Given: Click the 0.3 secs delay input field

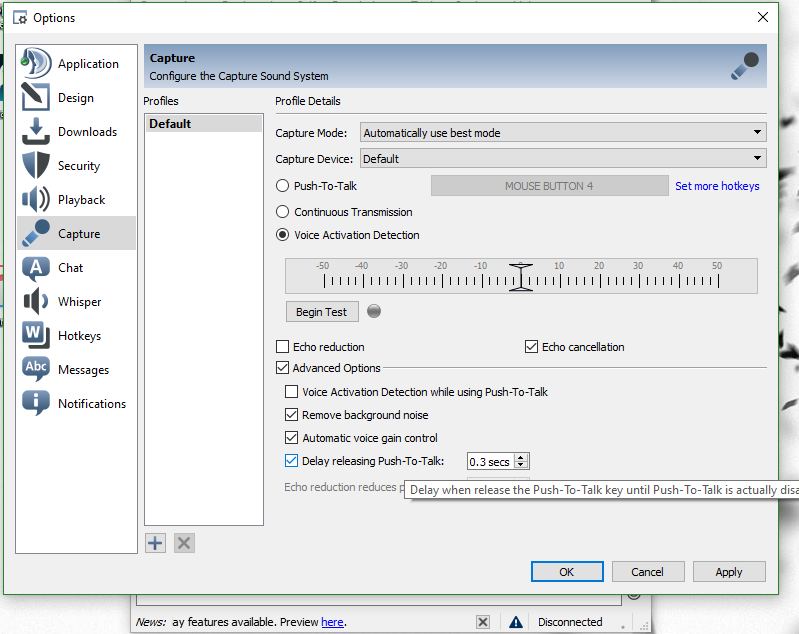Looking at the screenshot, I should pos(491,461).
